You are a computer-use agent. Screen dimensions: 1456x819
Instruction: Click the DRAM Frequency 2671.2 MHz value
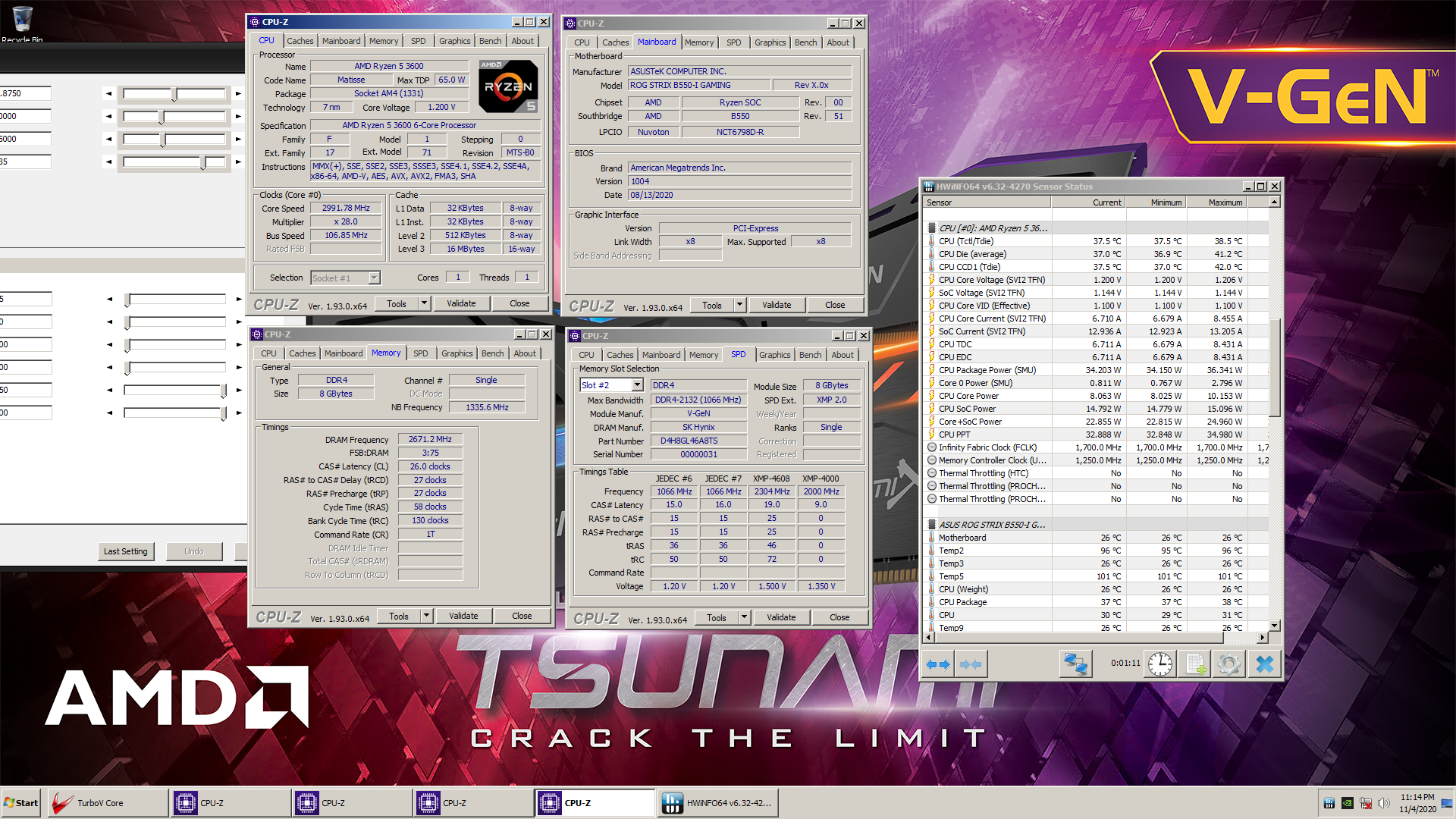[430, 439]
